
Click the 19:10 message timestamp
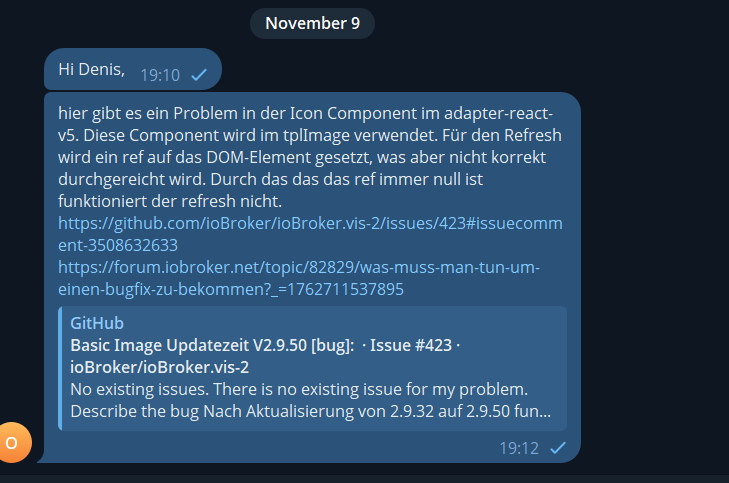pyautogui.click(x=159, y=74)
